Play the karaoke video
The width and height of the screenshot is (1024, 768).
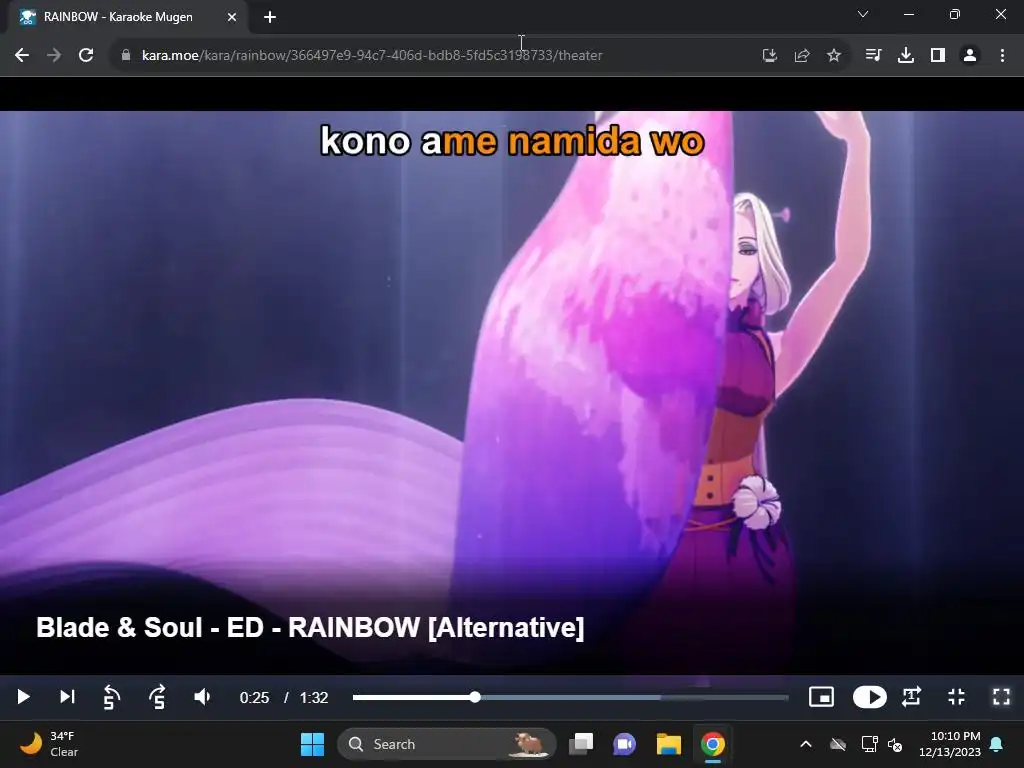pyautogui.click(x=23, y=697)
